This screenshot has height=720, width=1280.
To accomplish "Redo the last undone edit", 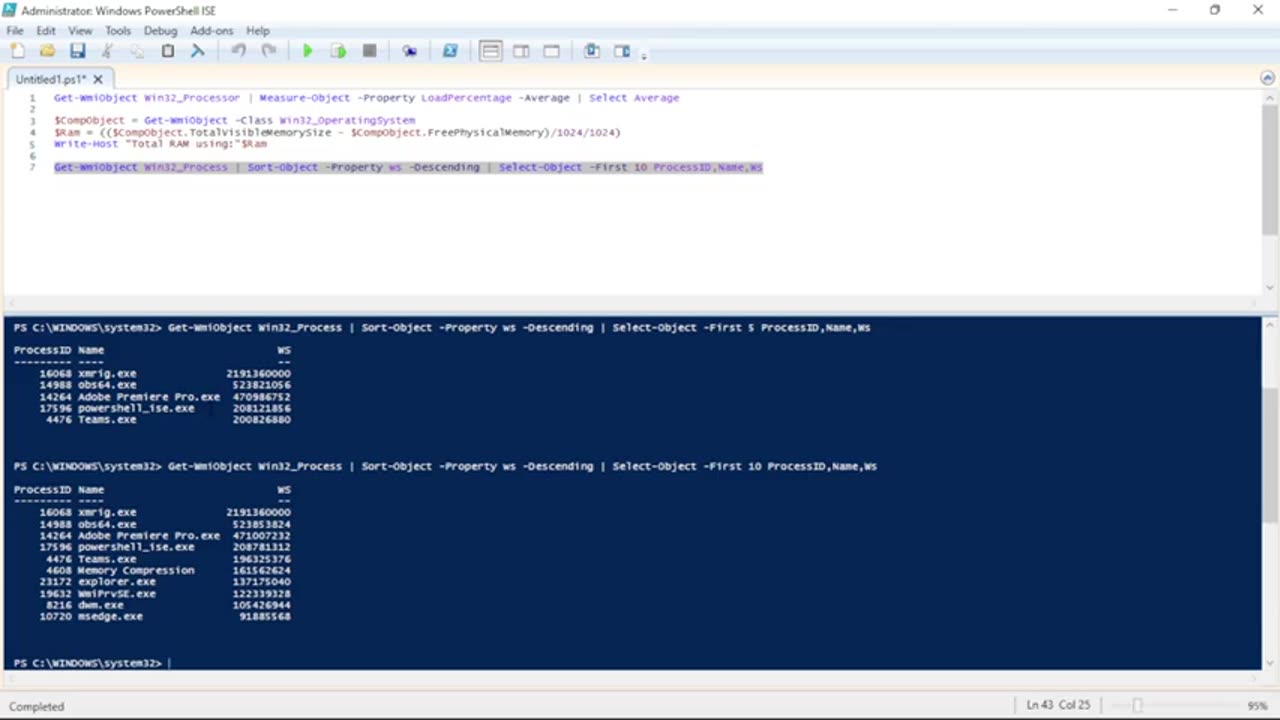I will coord(269,51).
